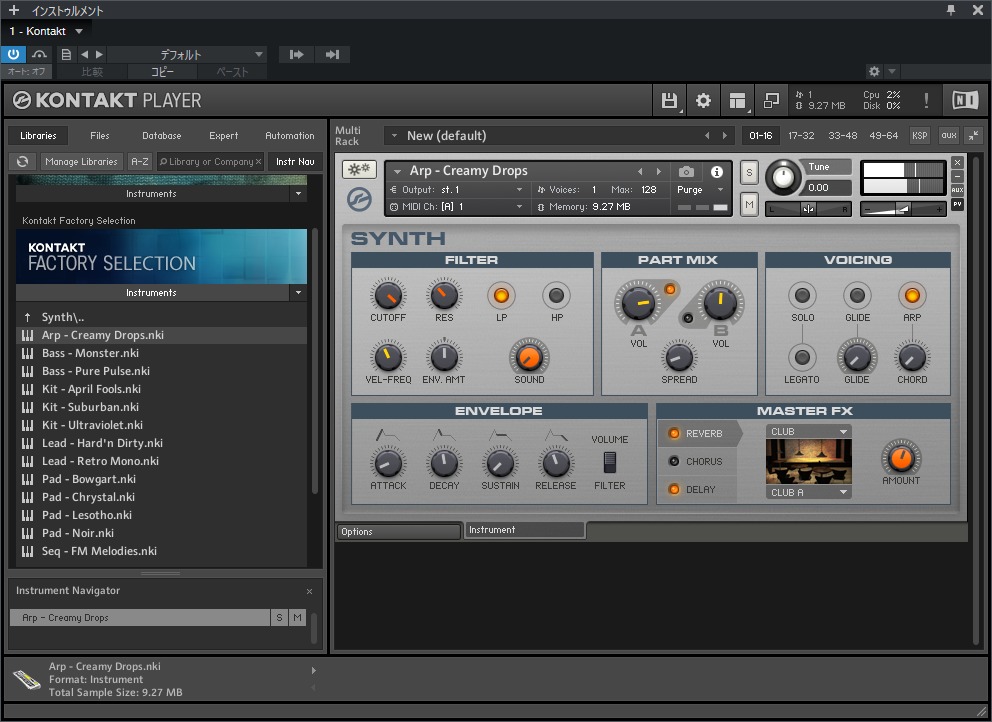Click the Kontakt save disk icon
The width and height of the screenshot is (992, 722).
[669, 101]
